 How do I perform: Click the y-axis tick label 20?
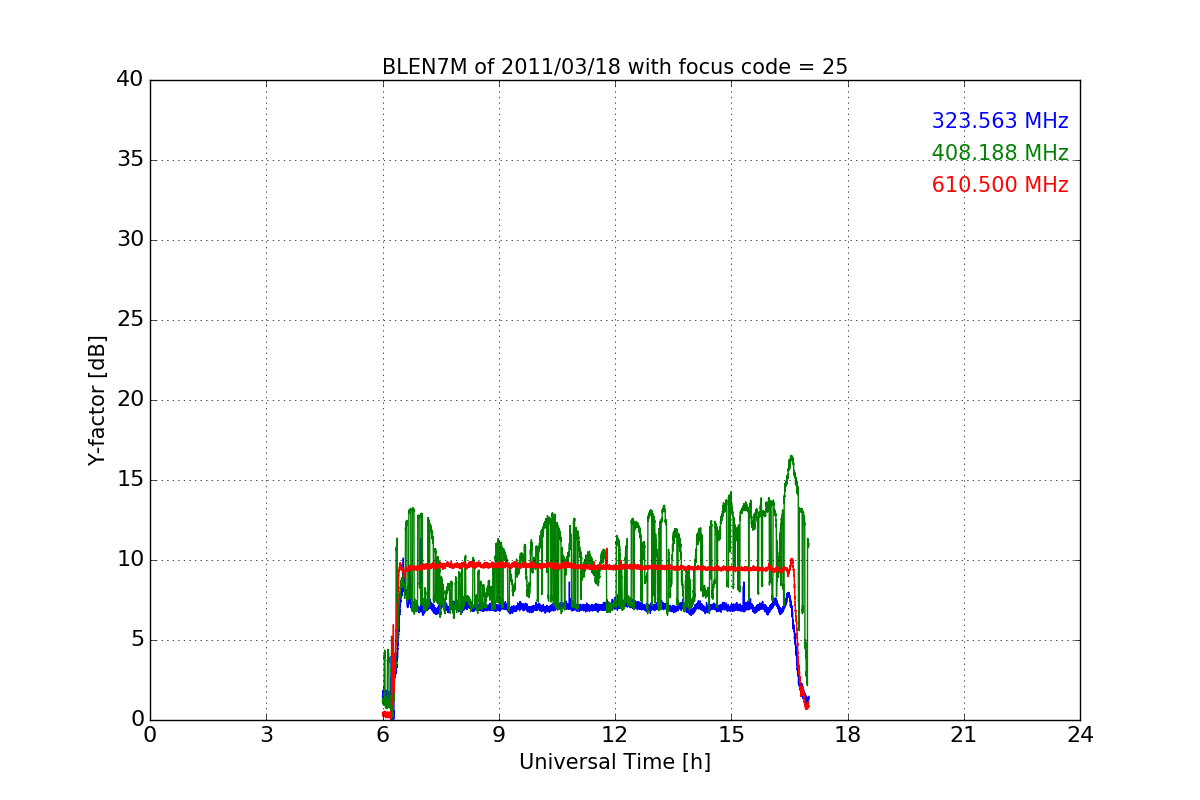coord(130,400)
